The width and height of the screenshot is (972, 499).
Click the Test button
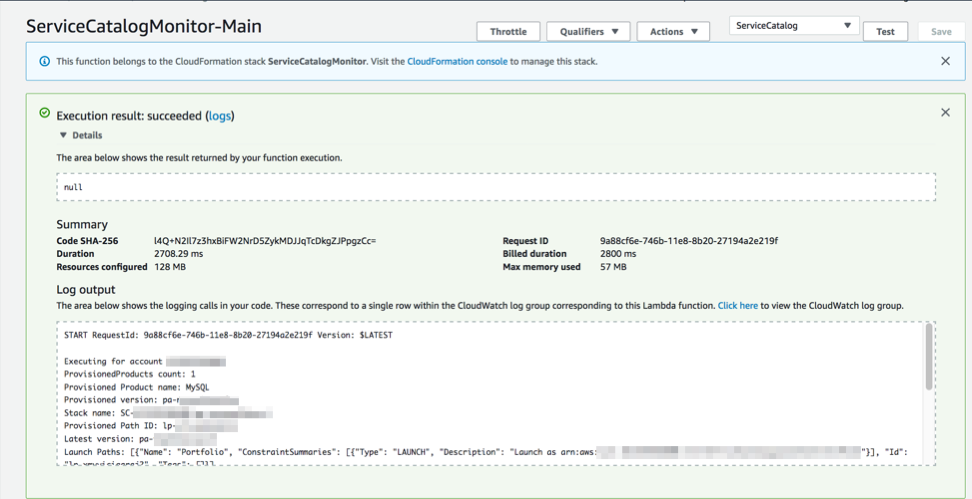[x=885, y=32]
